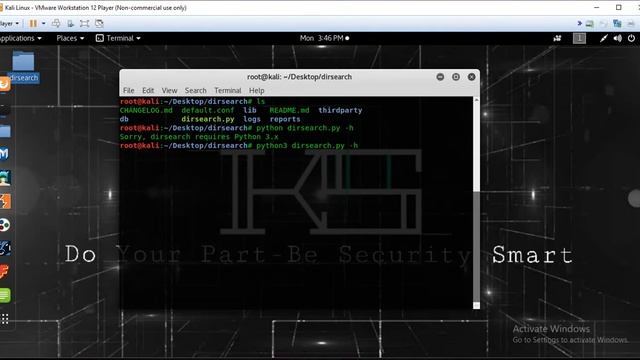The image size is (640, 360).
Task: Open Faraday from the dock
Action: click(4, 271)
